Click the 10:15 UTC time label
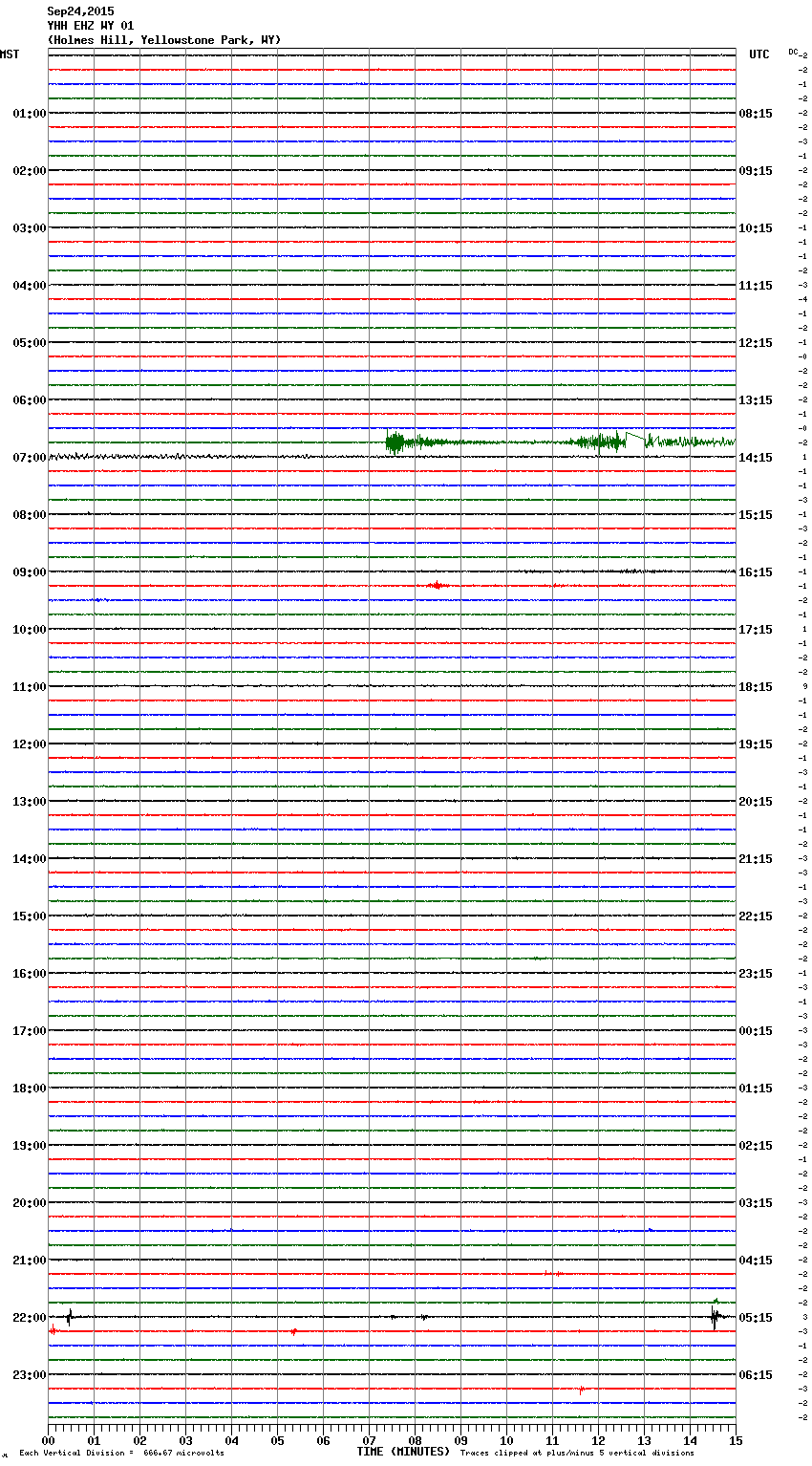Viewport: 812px width, 1466px height. point(756,228)
